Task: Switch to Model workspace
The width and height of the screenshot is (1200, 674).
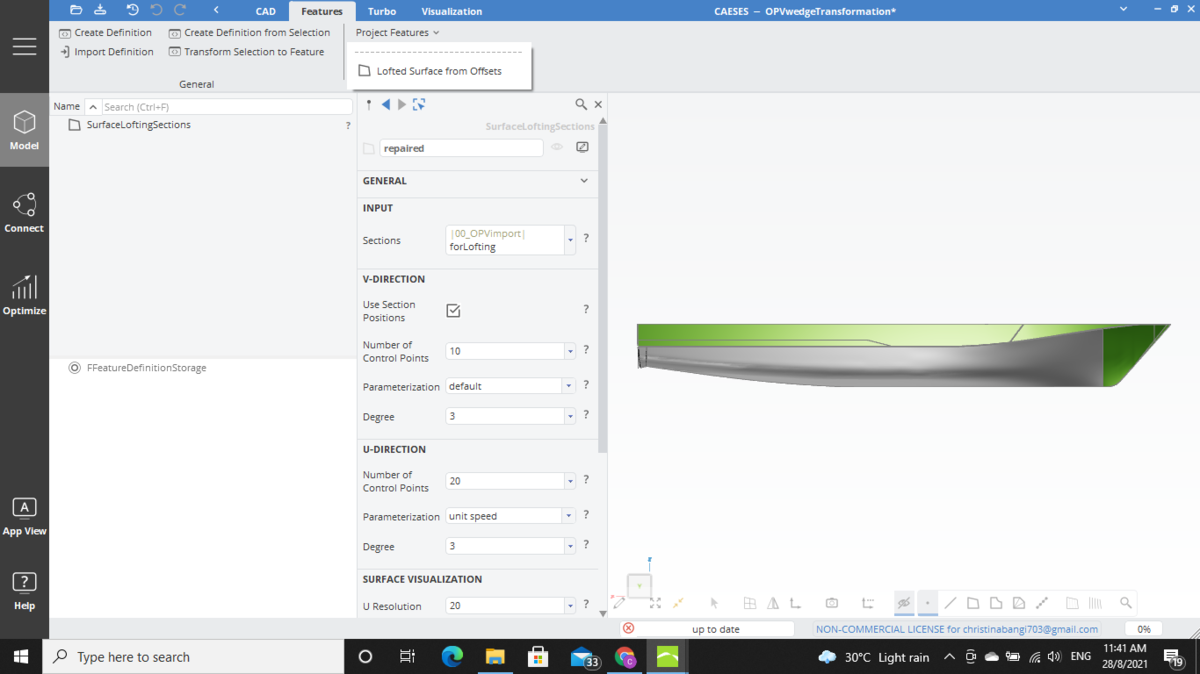Action: tap(24, 131)
